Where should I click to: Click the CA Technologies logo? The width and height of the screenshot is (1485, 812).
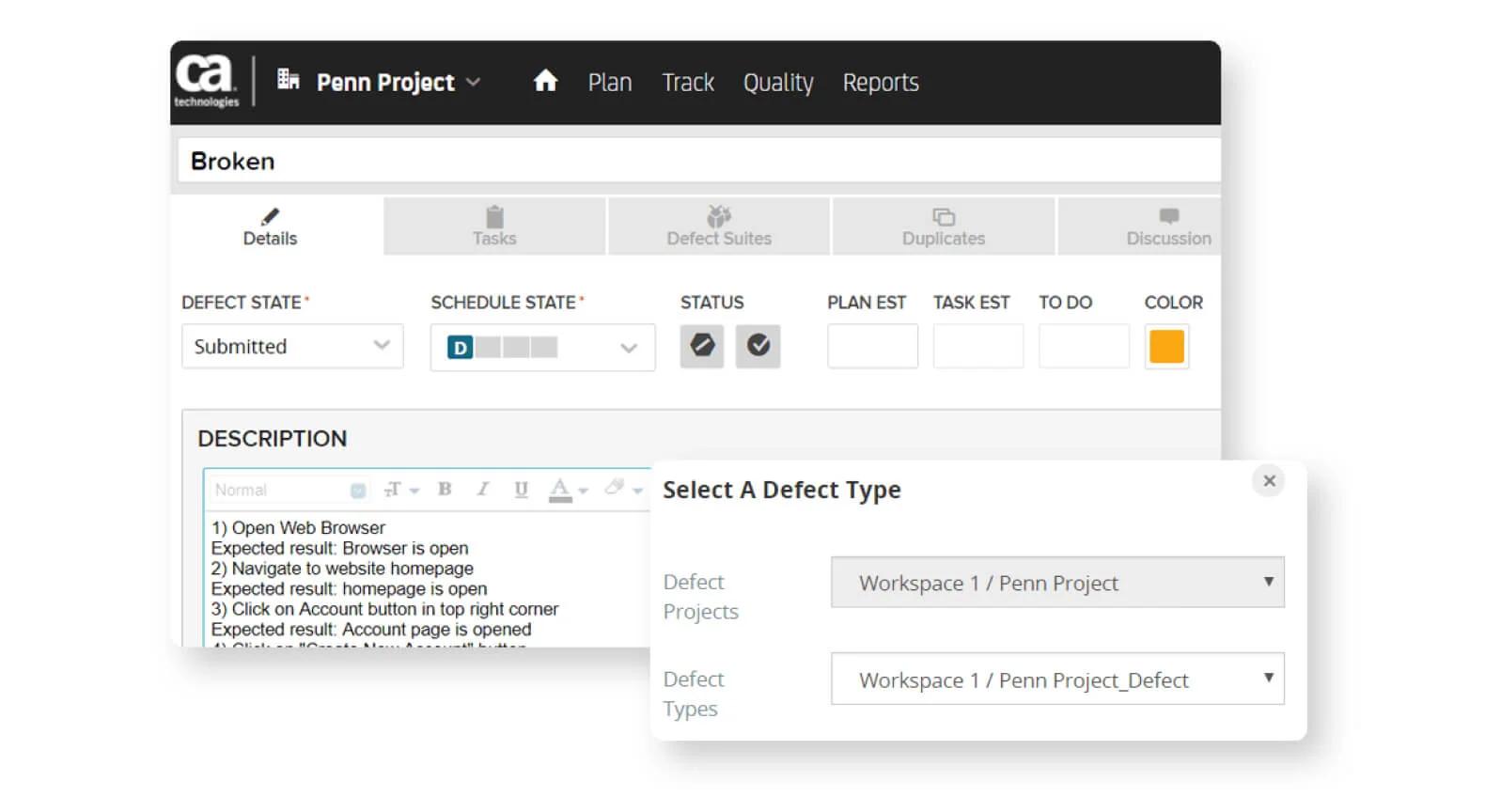coord(206,81)
